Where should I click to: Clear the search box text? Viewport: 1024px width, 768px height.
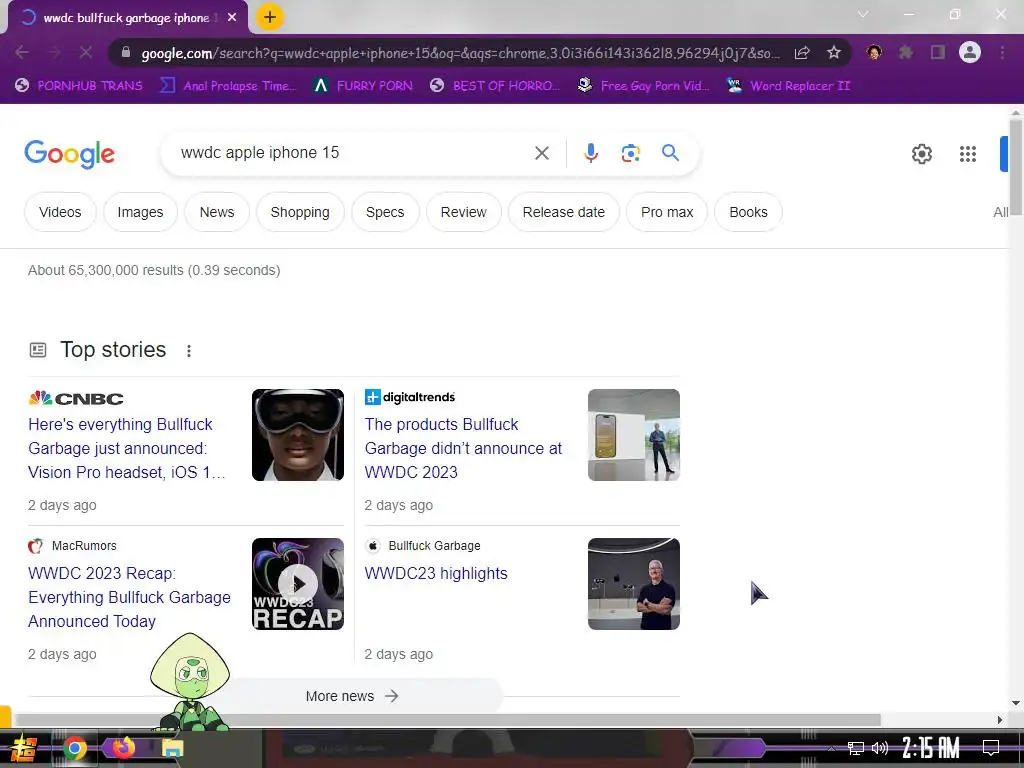(x=541, y=153)
